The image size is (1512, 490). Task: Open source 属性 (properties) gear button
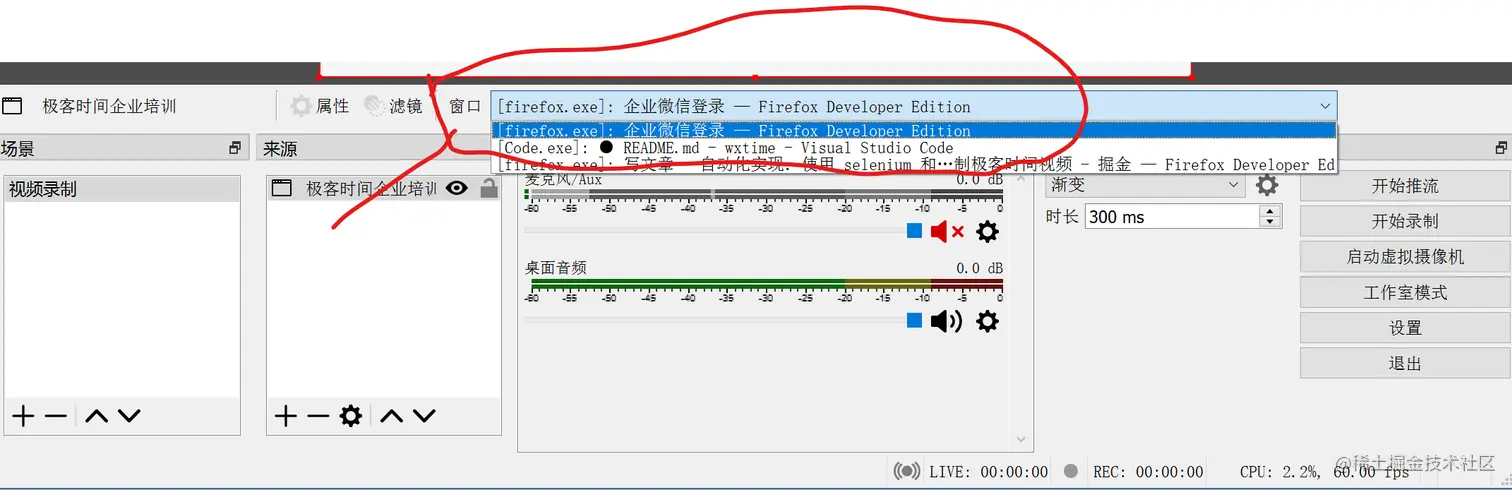pyautogui.click(x=320, y=106)
